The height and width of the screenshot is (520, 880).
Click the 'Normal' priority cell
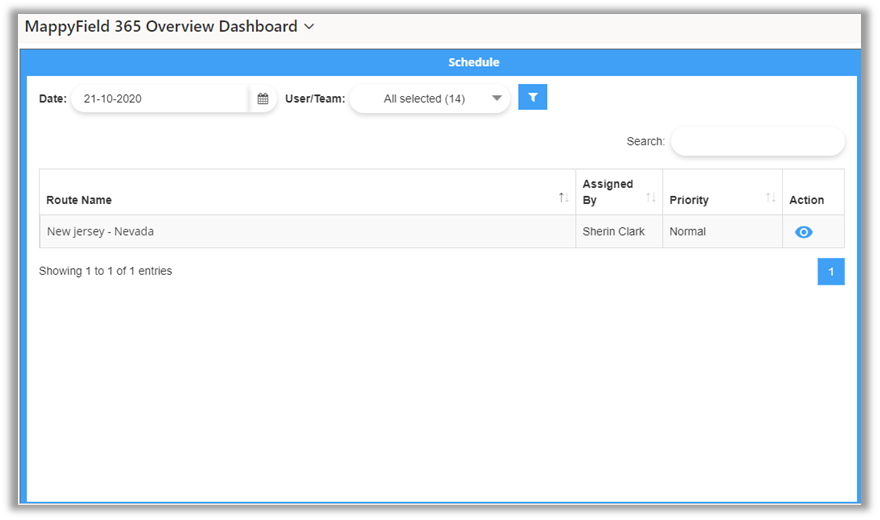(x=687, y=232)
